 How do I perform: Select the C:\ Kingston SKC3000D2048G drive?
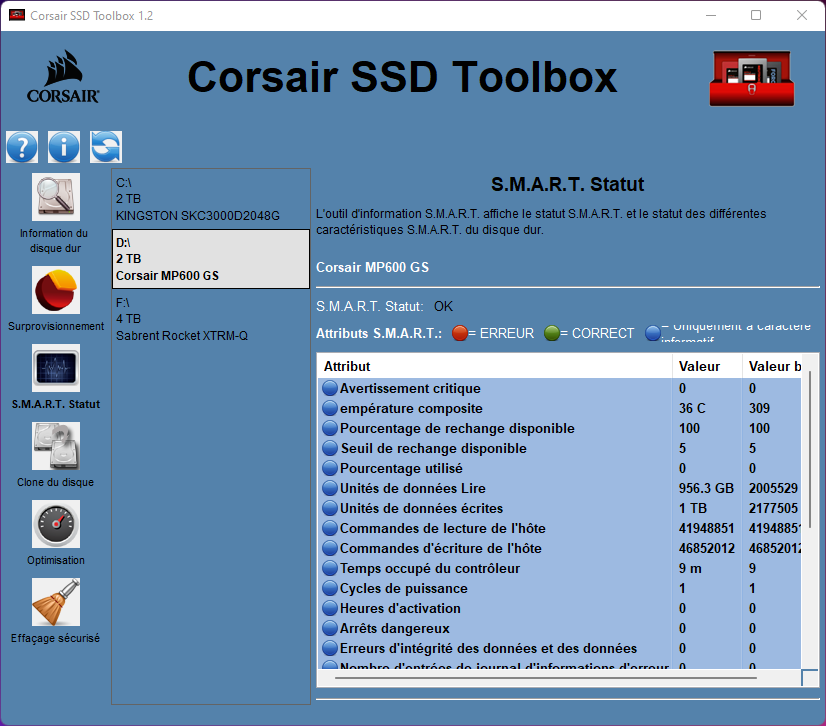click(x=211, y=199)
